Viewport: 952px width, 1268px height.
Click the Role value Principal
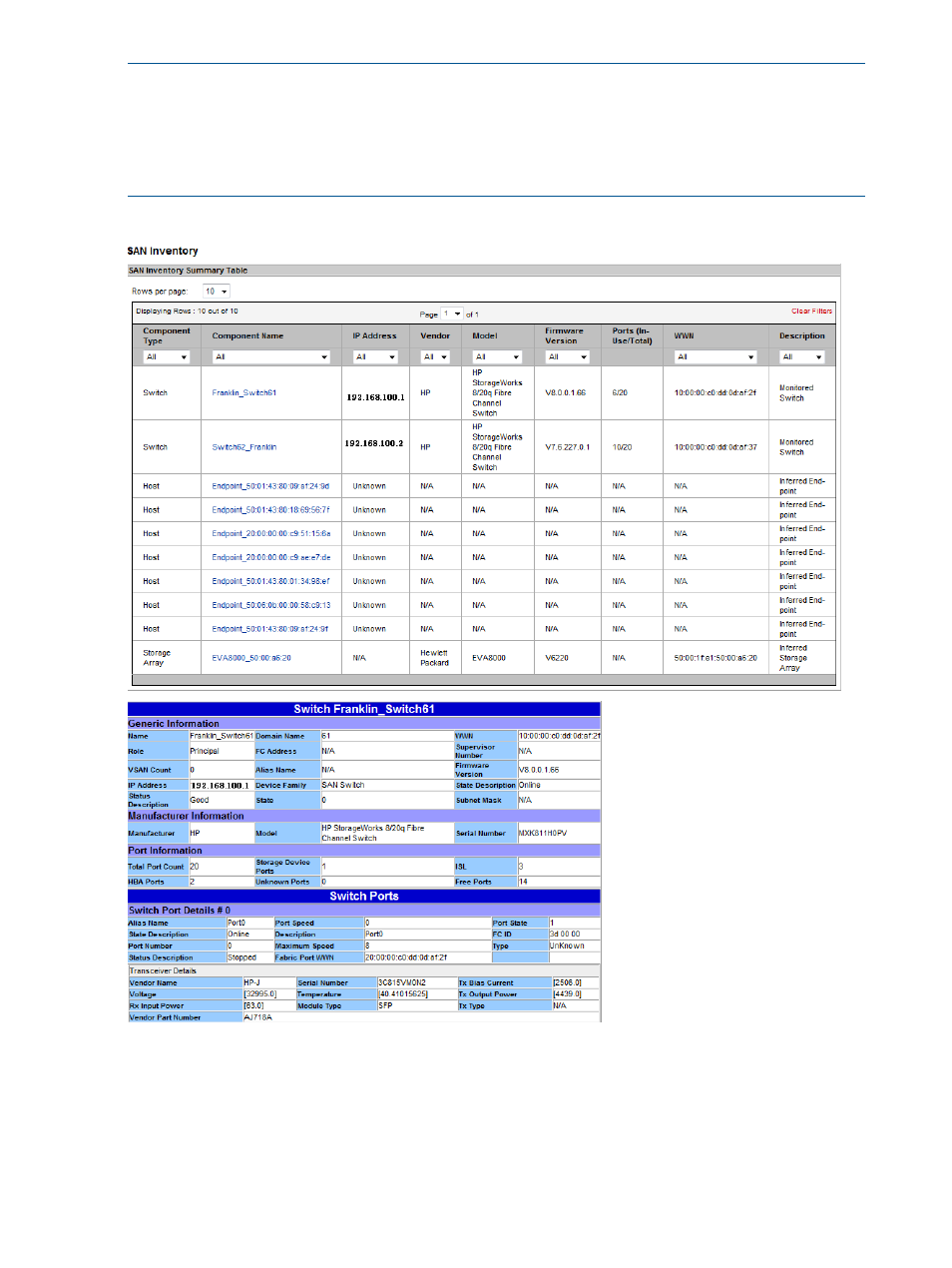coord(205,751)
